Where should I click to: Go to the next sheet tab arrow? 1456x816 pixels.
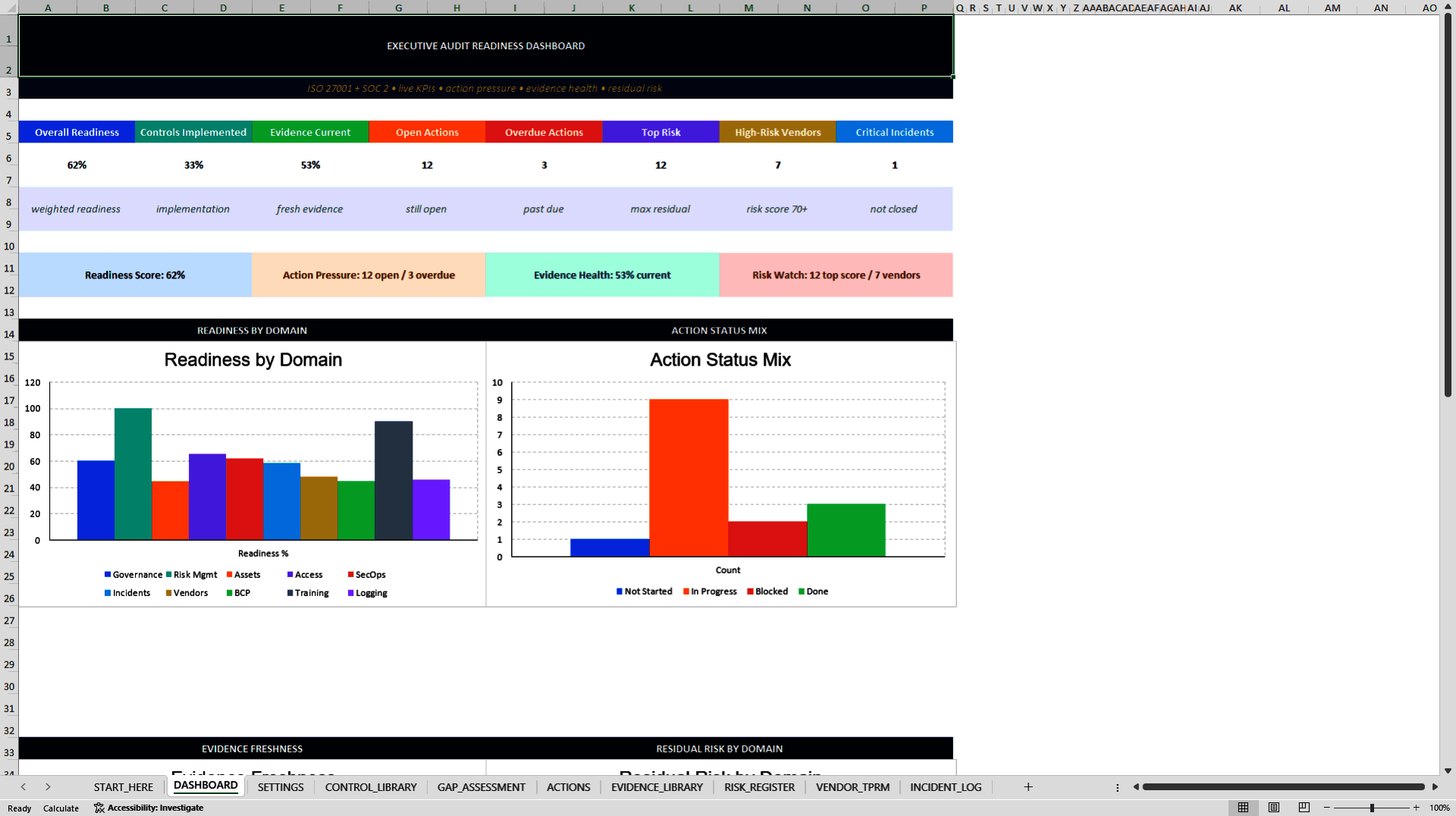(48, 787)
